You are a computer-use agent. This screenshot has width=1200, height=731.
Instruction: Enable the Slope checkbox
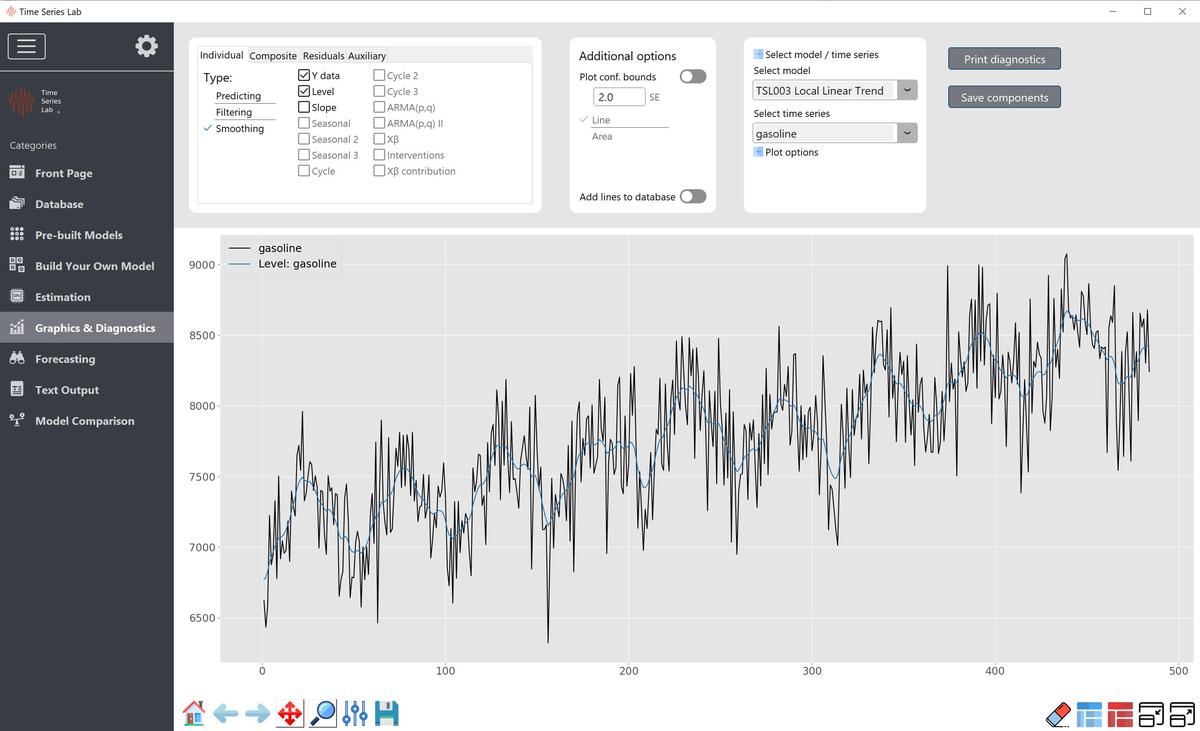click(304, 107)
